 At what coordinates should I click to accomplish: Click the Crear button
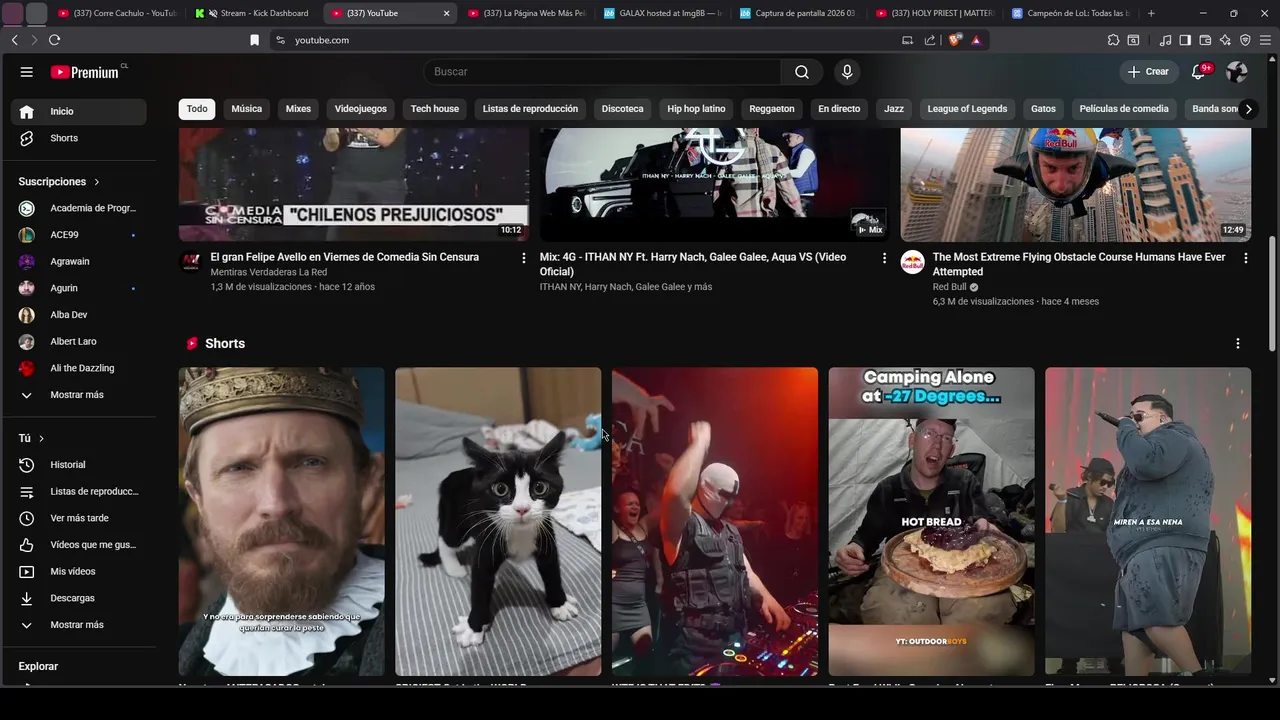pyautogui.click(x=1148, y=72)
